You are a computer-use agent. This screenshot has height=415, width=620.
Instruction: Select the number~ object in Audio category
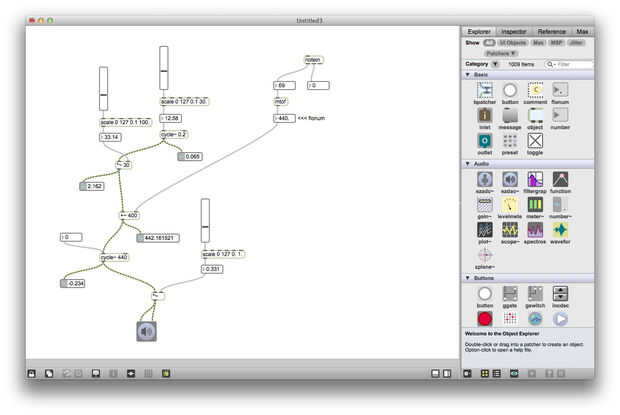tap(560, 205)
